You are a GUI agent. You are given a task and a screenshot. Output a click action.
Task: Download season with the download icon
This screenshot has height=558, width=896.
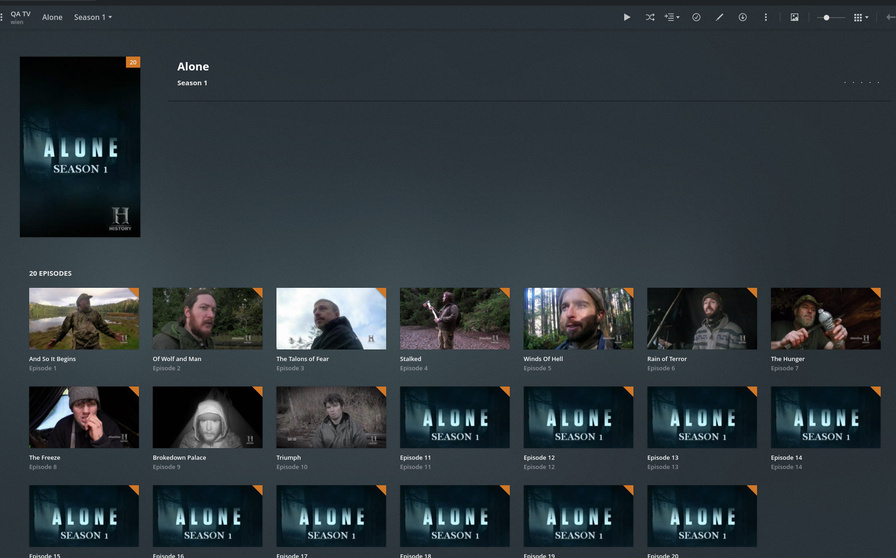click(742, 17)
